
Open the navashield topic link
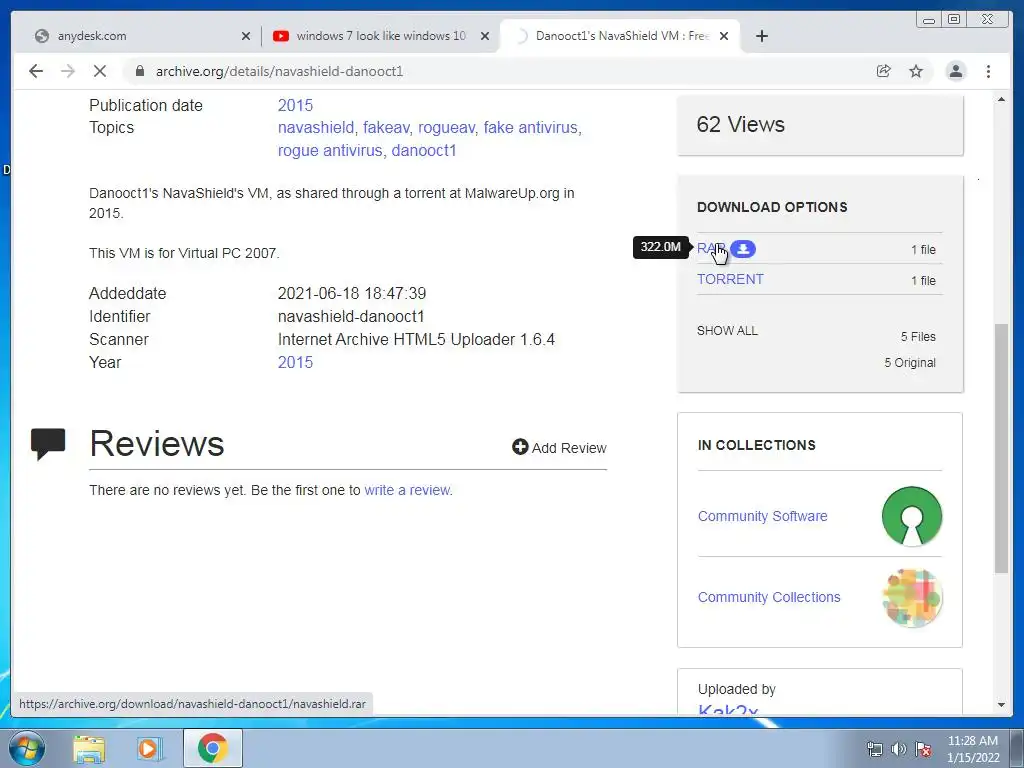(x=315, y=127)
